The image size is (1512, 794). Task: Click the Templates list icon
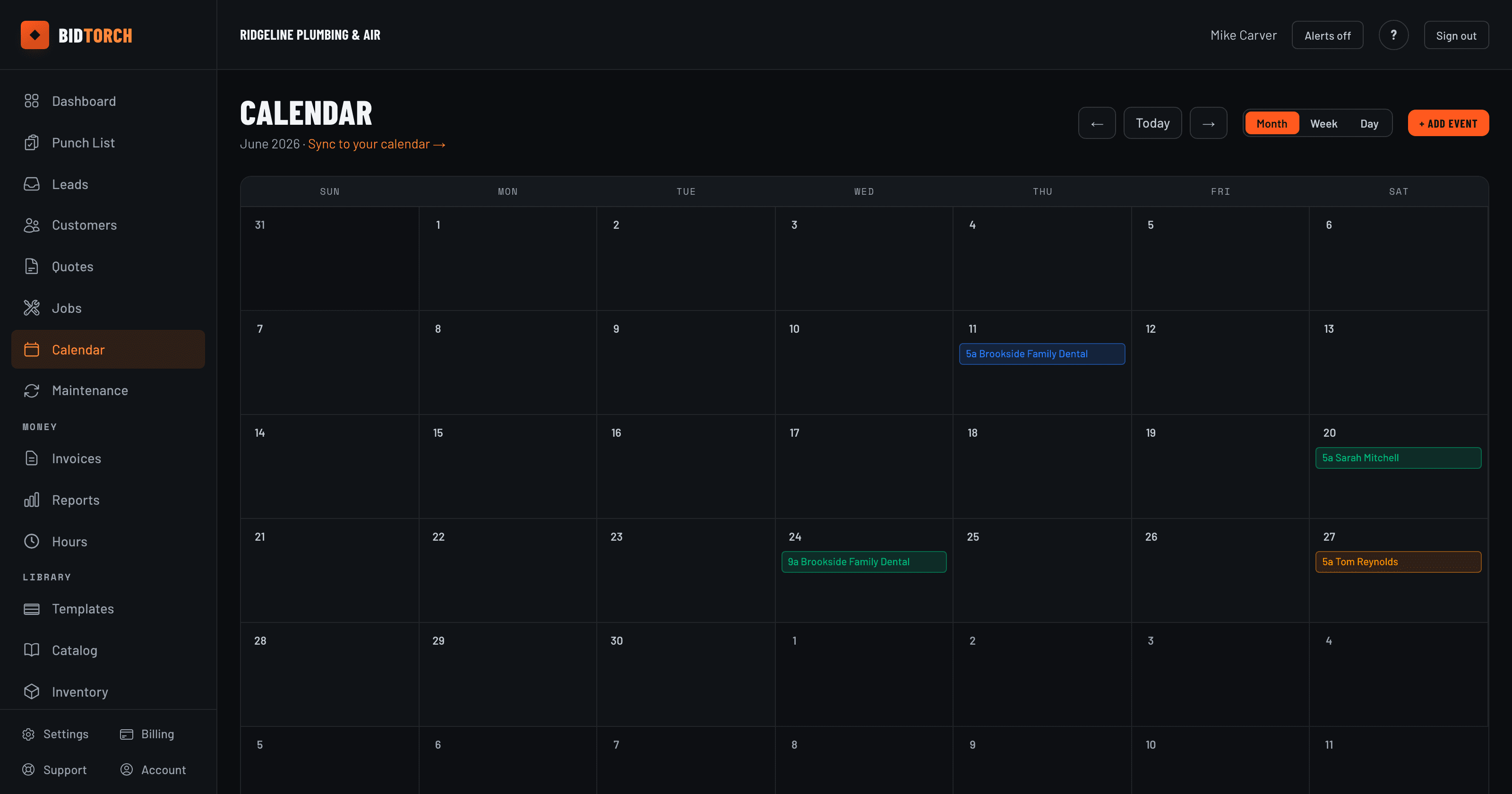pos(32,609)
